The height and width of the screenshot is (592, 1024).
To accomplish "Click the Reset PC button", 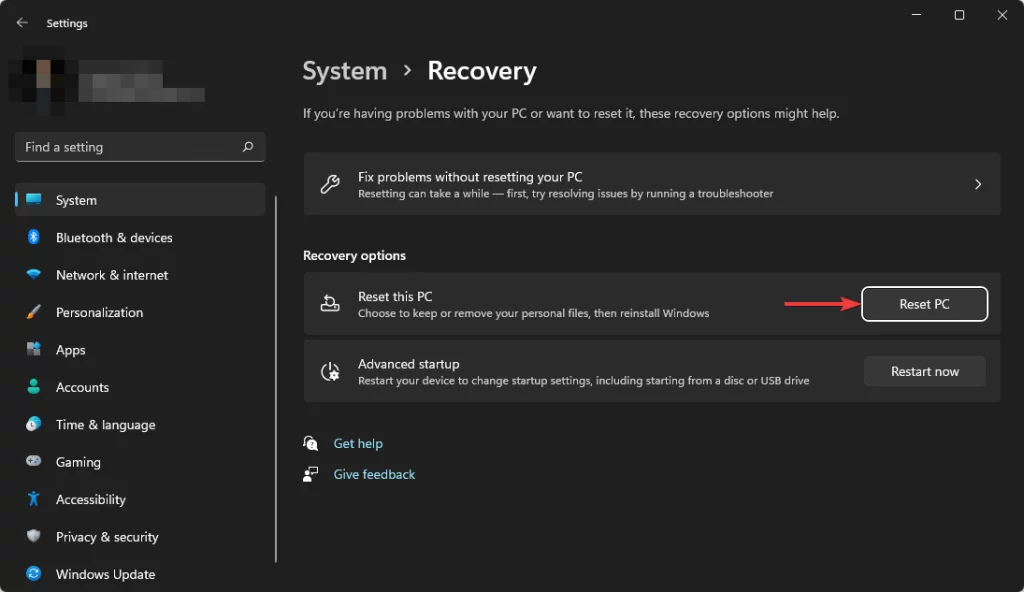I will click(923, 303).
